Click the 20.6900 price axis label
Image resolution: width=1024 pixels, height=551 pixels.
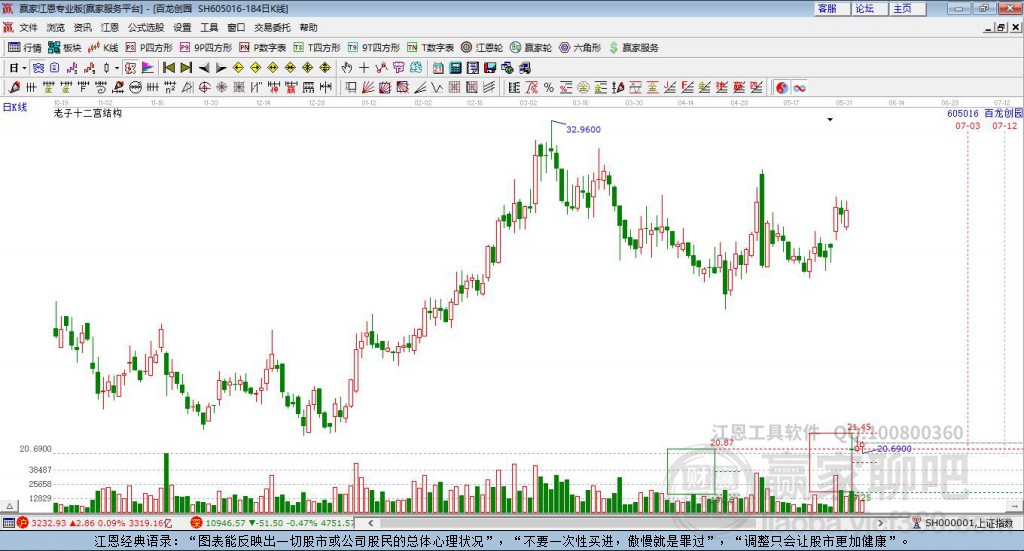tap(35, 449)
